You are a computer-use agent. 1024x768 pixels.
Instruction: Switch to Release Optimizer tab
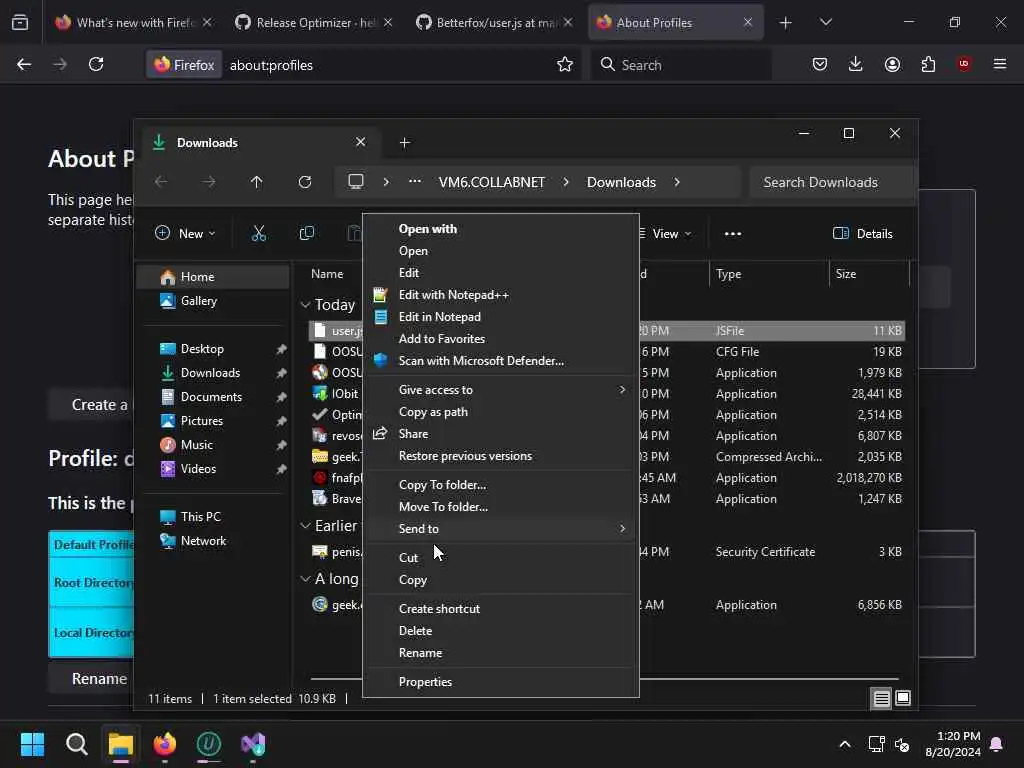312,23
